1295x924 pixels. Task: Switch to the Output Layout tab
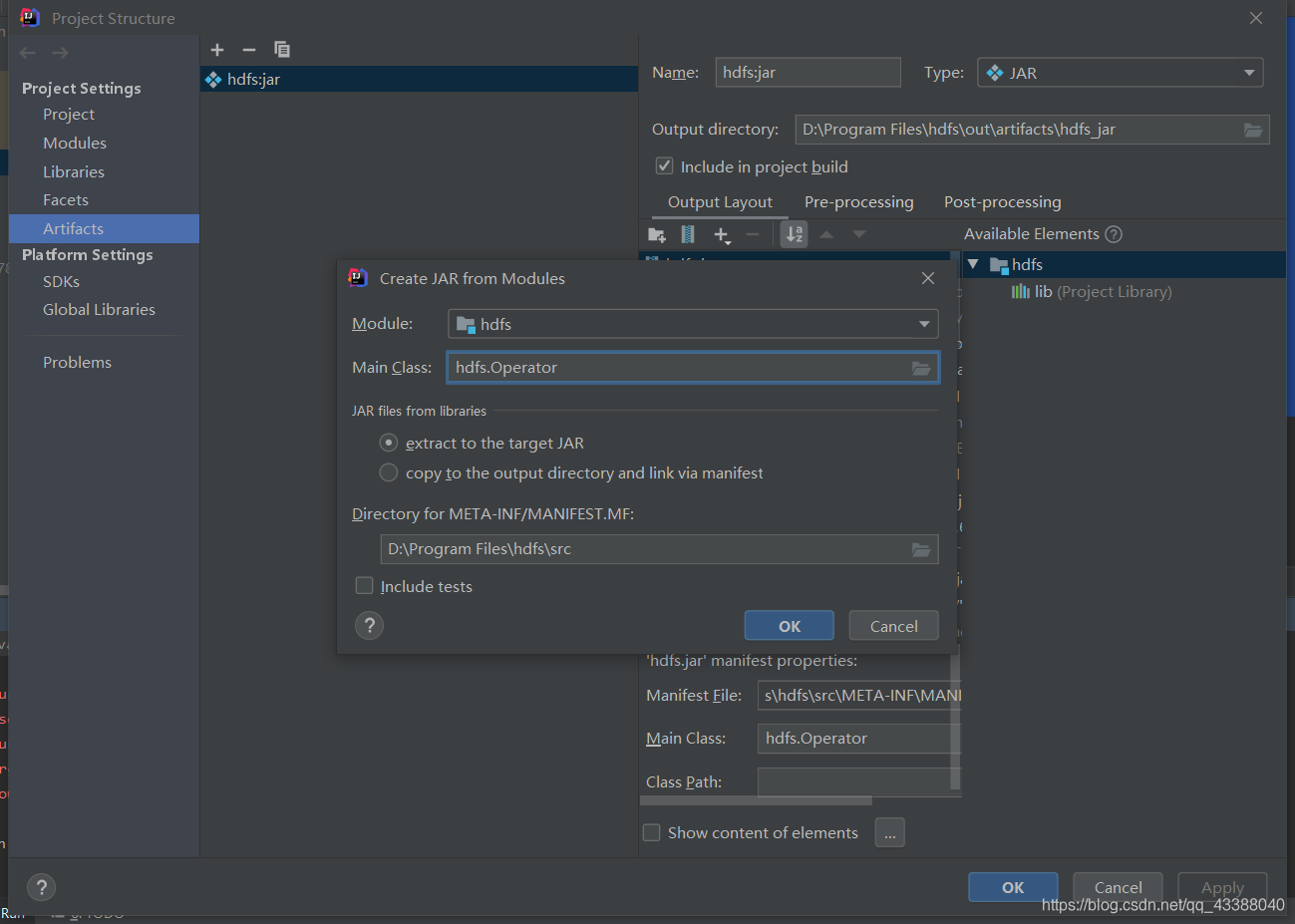[720, 202]
